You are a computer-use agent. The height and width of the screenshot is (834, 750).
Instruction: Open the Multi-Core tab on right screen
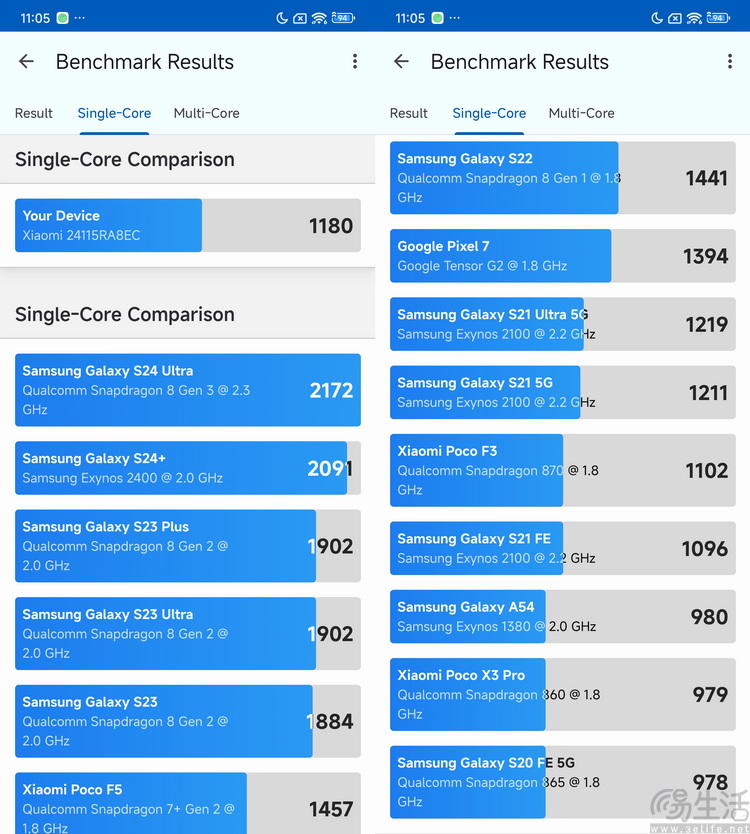point(581,113)
